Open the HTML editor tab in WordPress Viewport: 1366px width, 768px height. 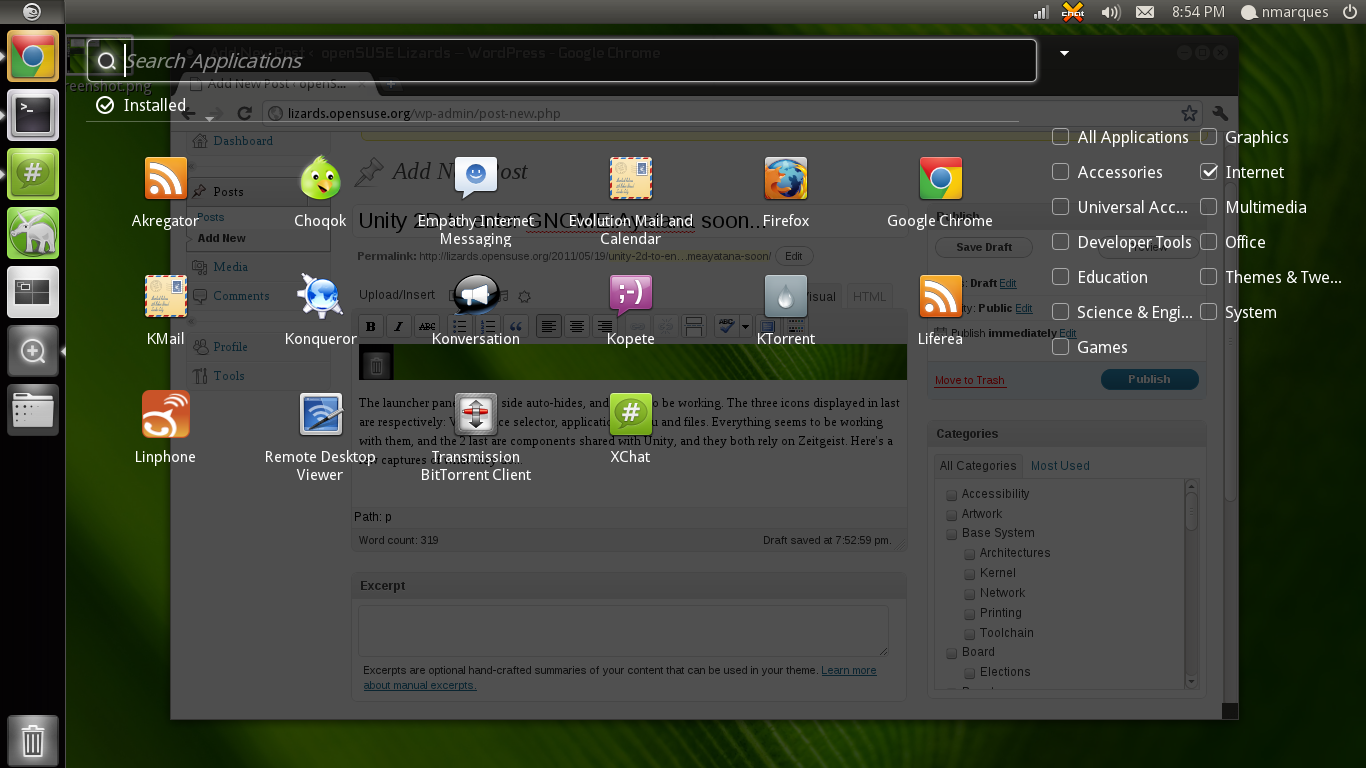pos(869,296)
